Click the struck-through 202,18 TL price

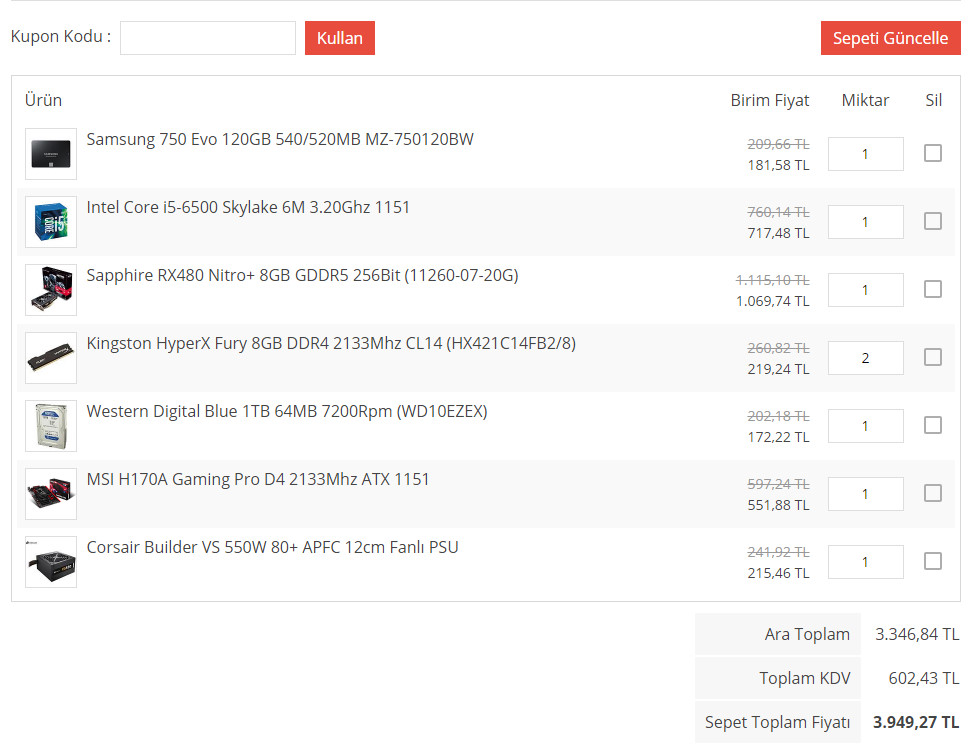778,416
